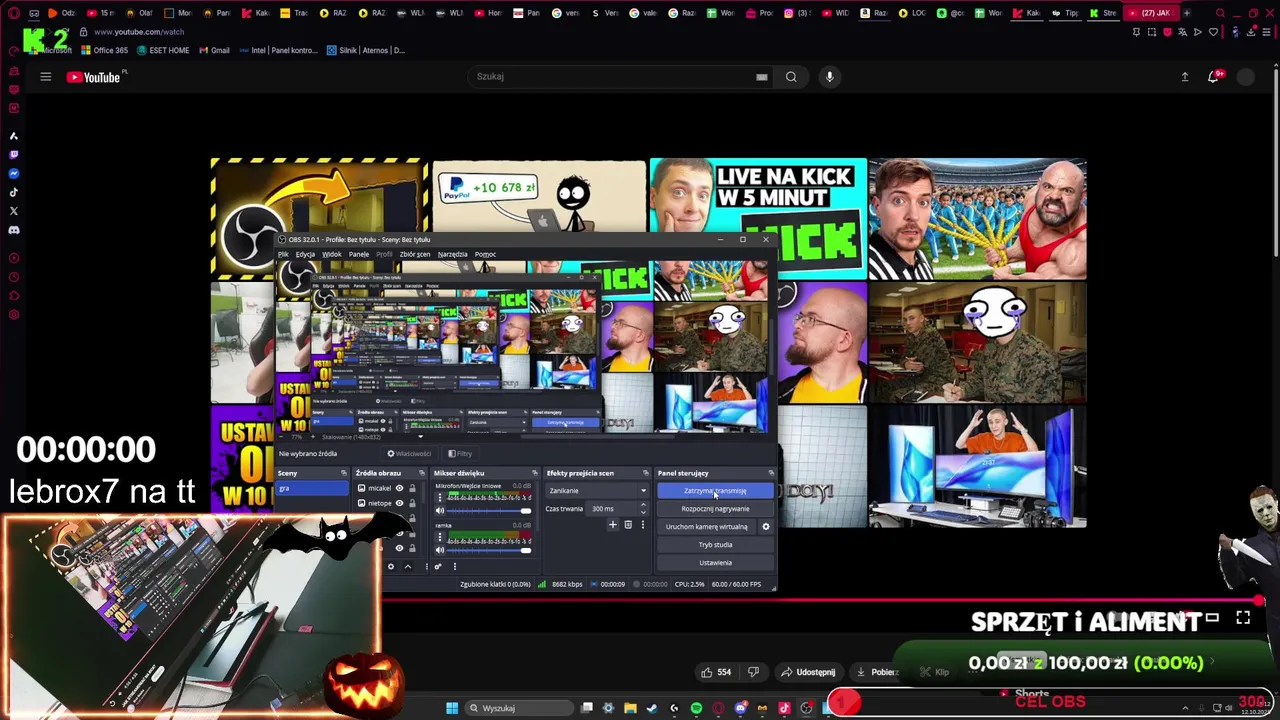
Task: Pop out the Sceny dock panel
Action: click(x=344, y=473)
